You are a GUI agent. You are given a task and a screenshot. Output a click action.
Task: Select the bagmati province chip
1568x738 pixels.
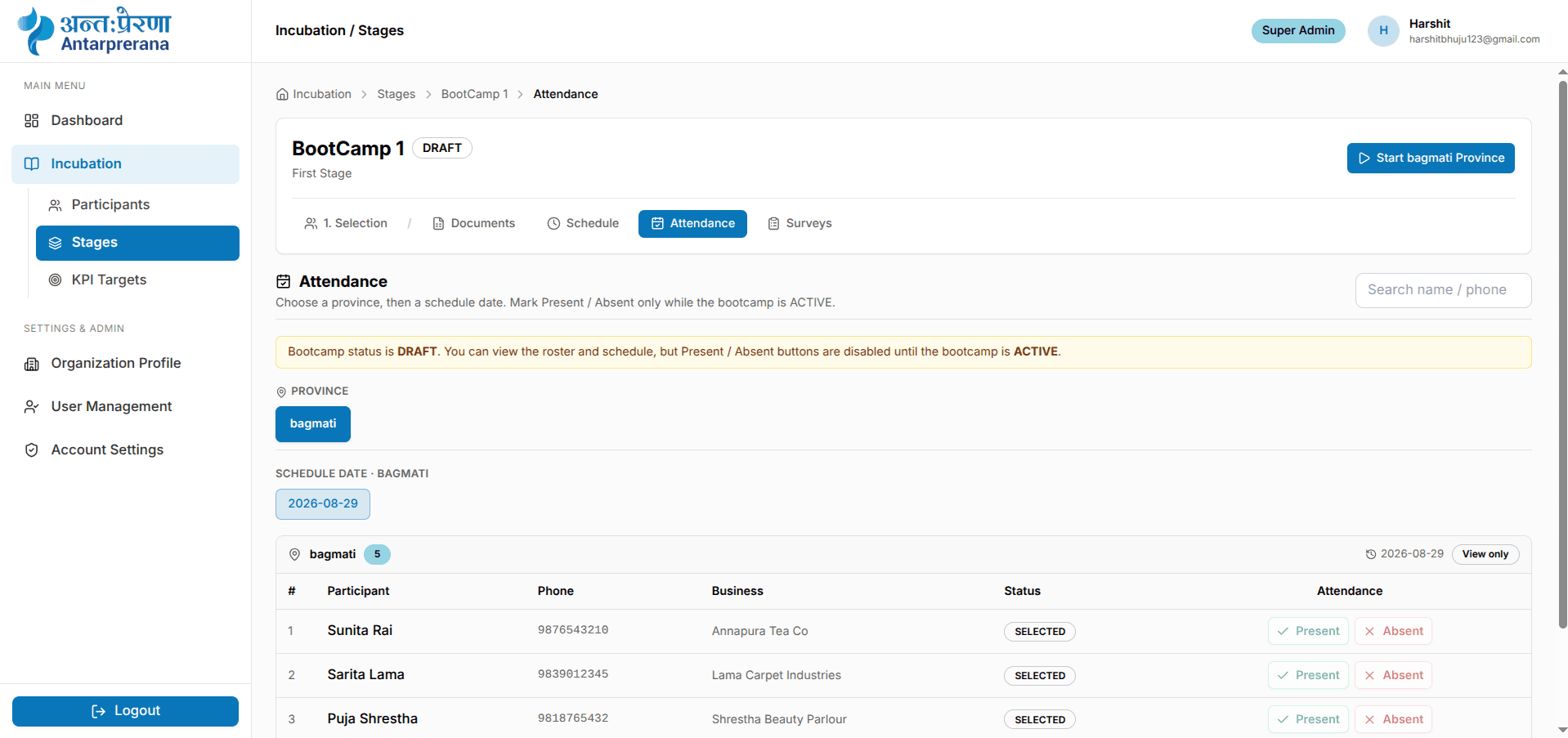click(x=313, y=424)
